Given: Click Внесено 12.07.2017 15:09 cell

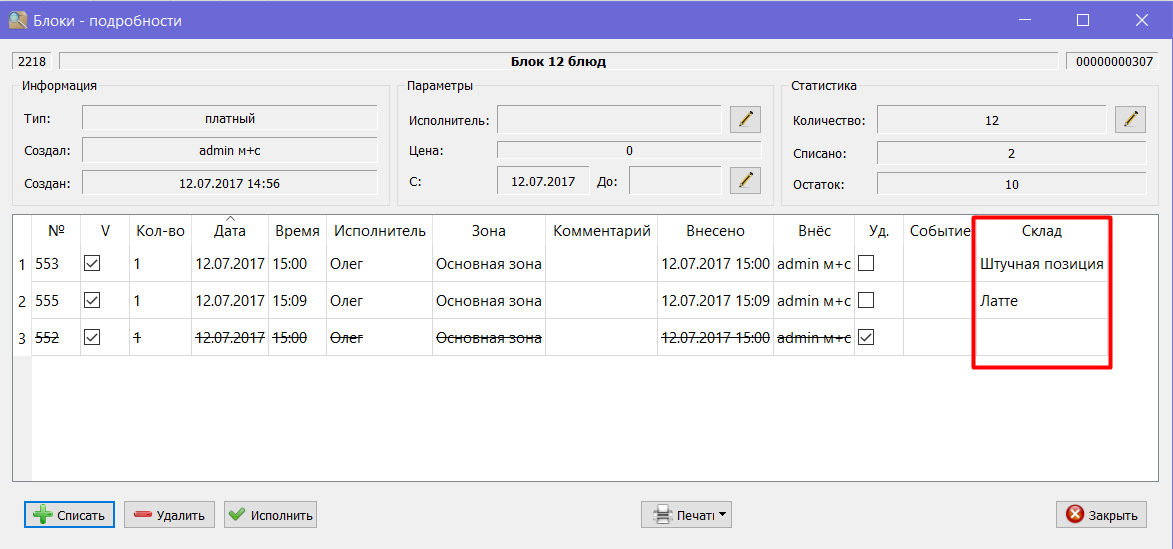Looking at the screenshot, I should pos(715,301).
